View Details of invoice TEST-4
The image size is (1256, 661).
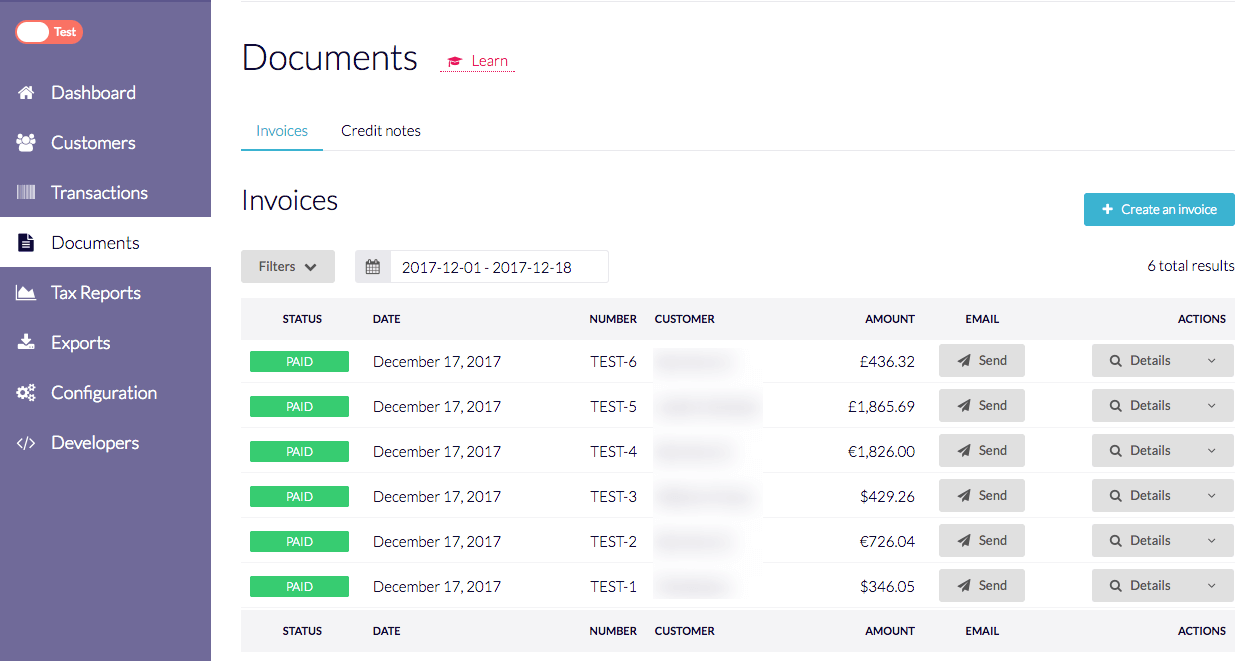(x=1141, y=451)
